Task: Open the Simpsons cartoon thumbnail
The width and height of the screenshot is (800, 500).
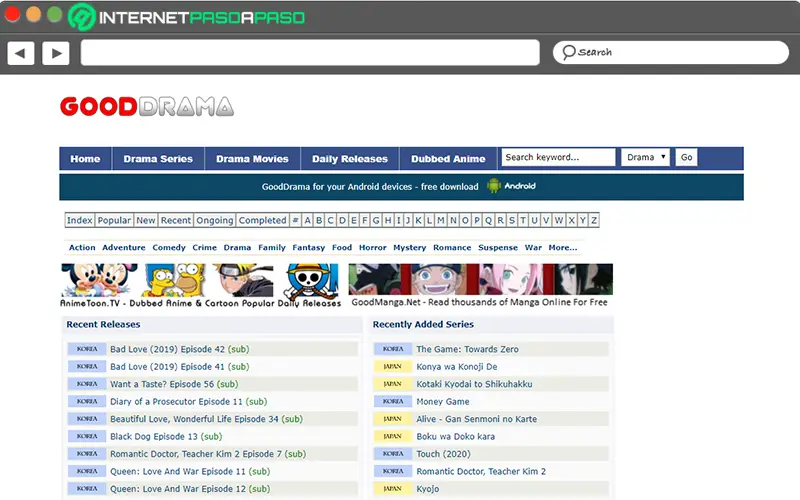Action: tap(174, 280)
